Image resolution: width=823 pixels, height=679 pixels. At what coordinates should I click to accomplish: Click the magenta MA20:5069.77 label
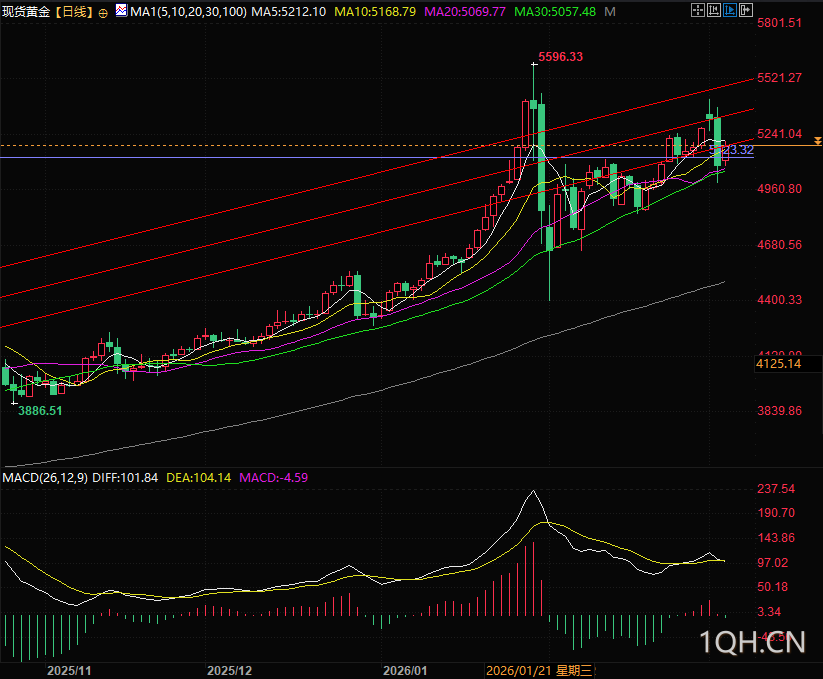pos(467,12)
